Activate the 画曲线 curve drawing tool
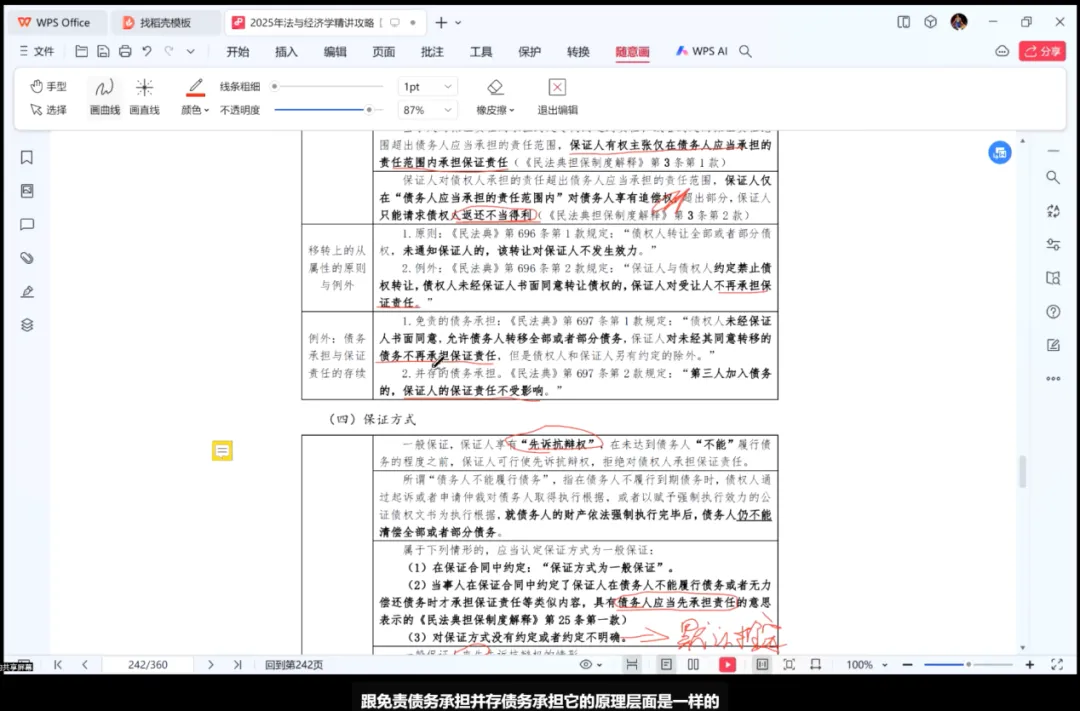Screen dimensions: 1080x711 105,96
